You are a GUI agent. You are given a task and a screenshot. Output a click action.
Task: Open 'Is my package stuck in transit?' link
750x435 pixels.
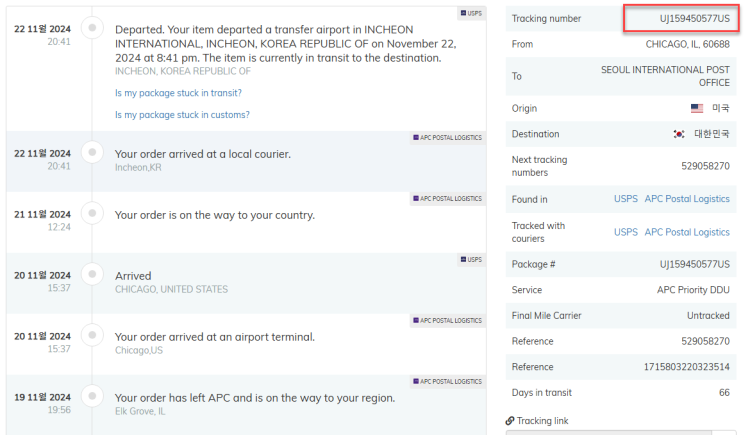(178, 93)
